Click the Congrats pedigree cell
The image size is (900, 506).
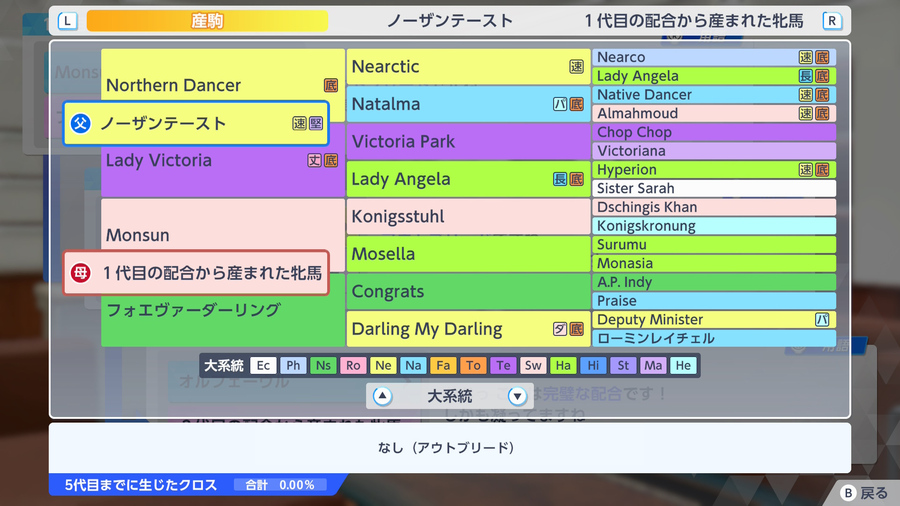(468, 291)
